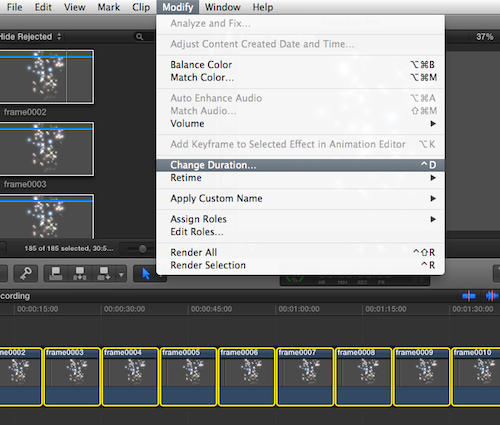Open the edit mode dropdown arrow

(121, 274)
